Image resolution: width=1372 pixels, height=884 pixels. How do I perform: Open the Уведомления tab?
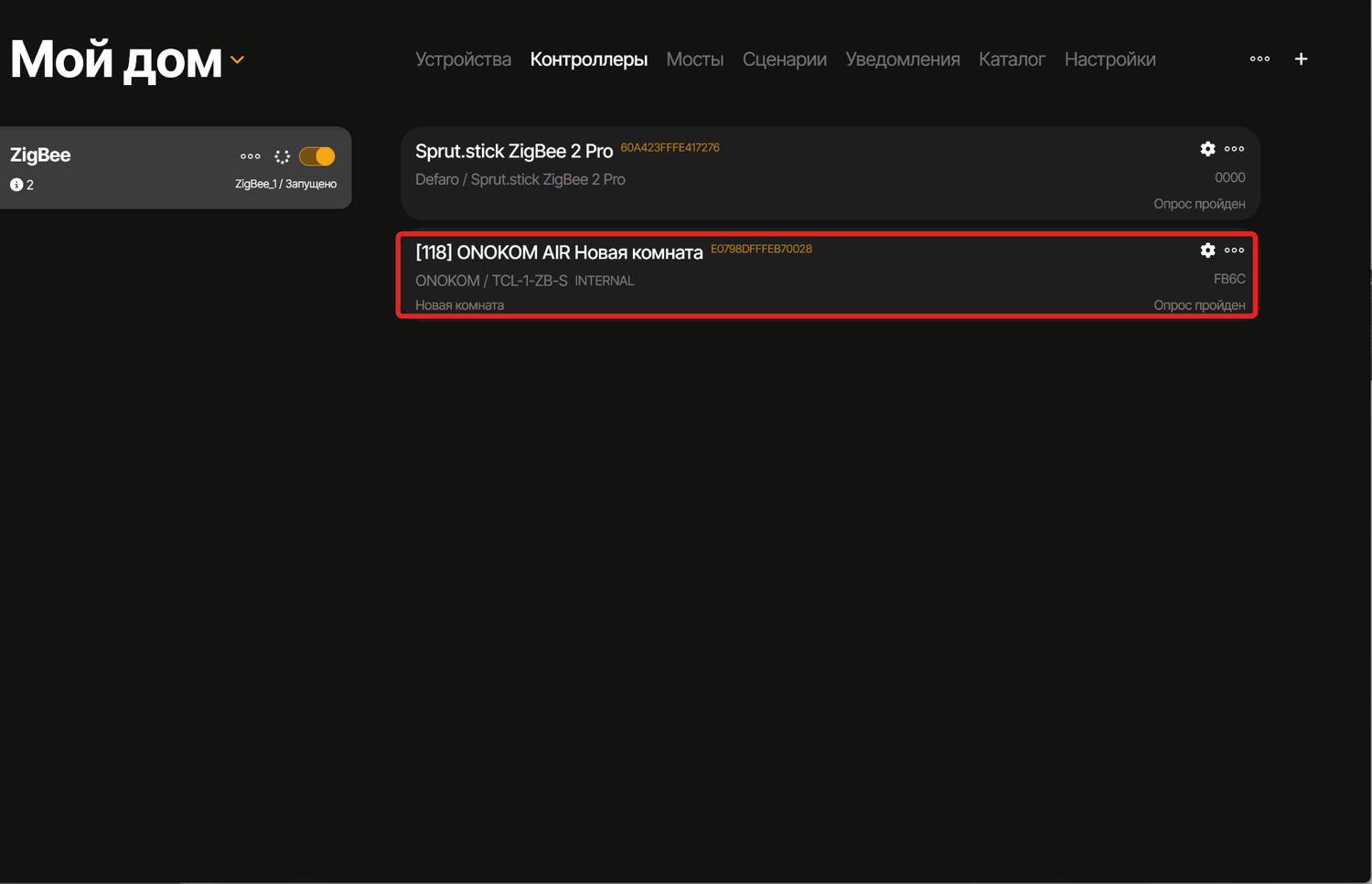[902, 59]
